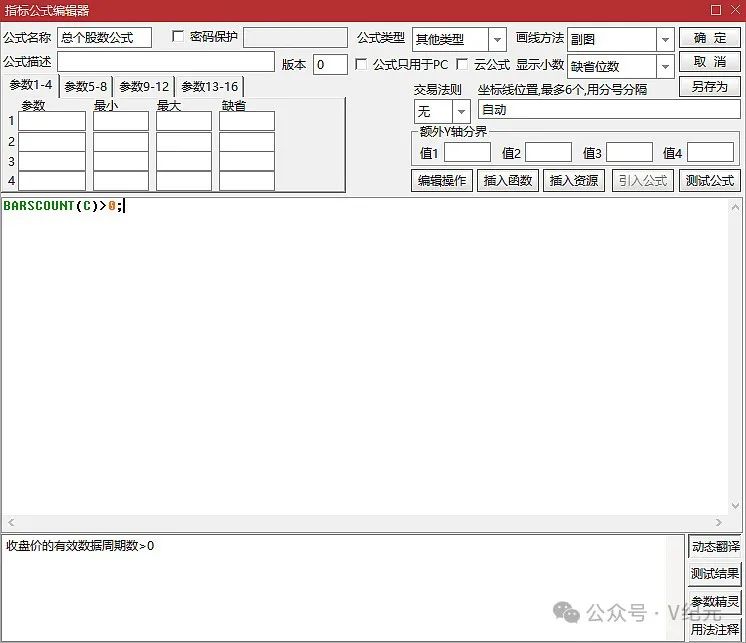Expand the 画线方法 dropdown arrow

[665, 39]
